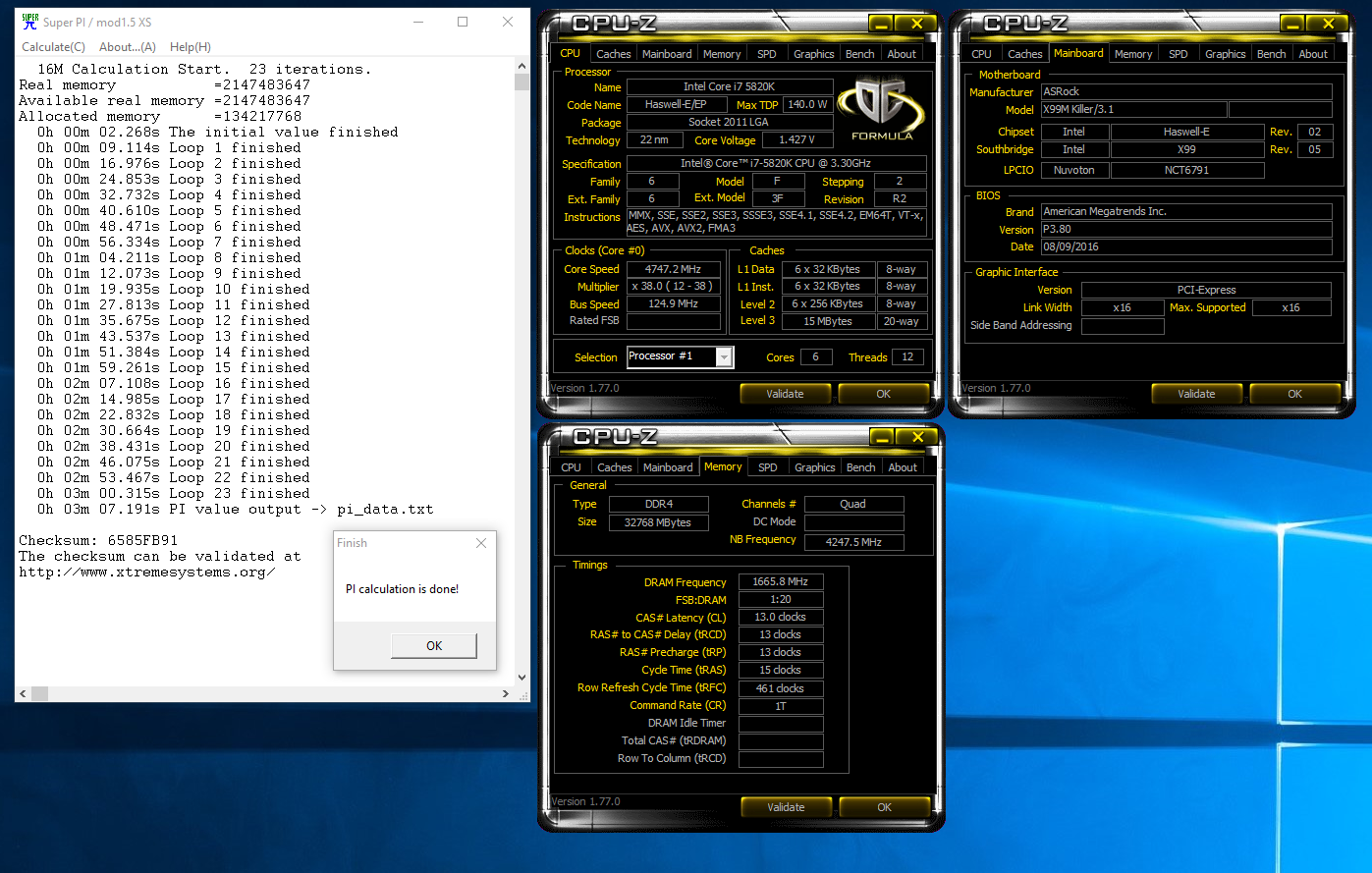1372x873 pixels.
Task: Click the BIOS version P3.80 field
Action: (x=1186, y=230)
